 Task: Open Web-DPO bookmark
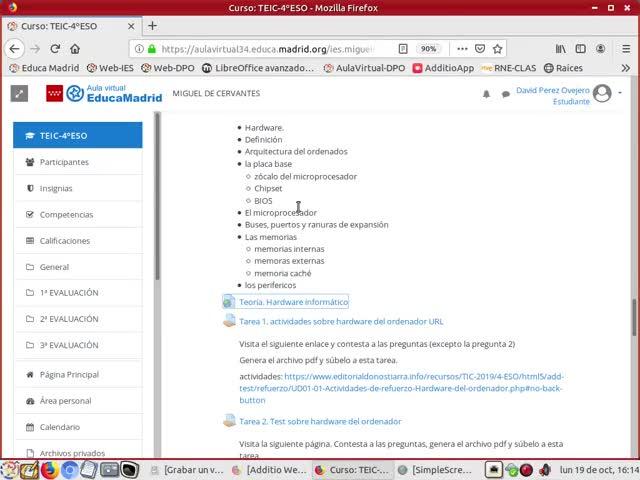click(167, 68)
